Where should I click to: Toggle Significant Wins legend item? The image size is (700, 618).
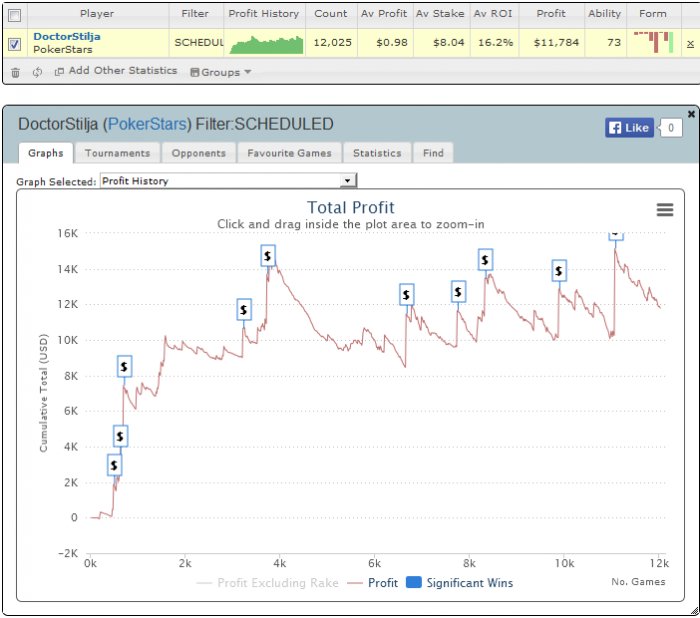[459, 583]
